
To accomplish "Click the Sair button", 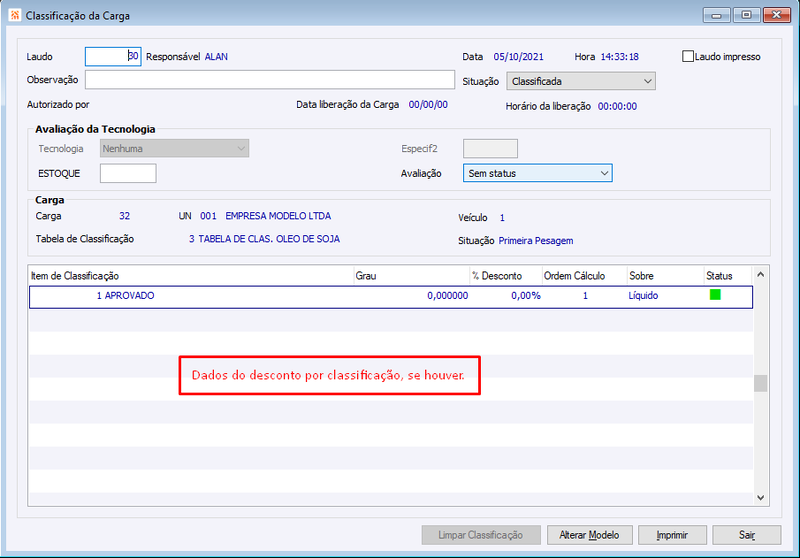I will (746, 535).
